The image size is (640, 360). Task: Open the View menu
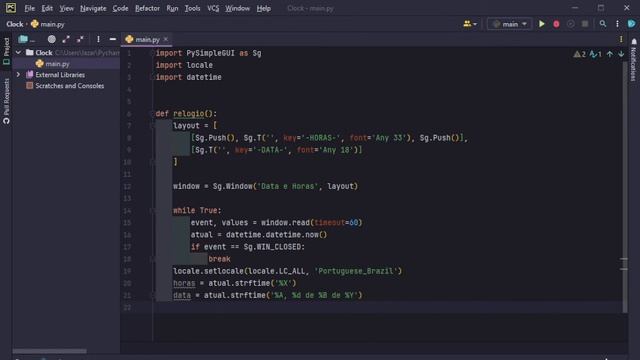(x=66, y=8)
